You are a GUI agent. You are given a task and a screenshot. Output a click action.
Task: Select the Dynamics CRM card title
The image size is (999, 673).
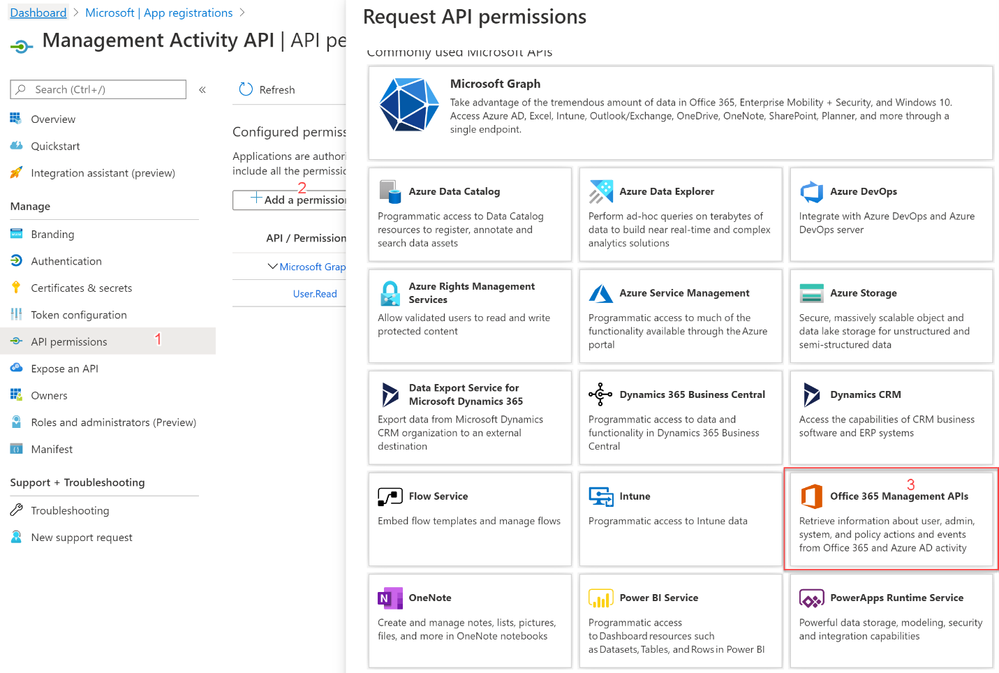coord(865,394)
